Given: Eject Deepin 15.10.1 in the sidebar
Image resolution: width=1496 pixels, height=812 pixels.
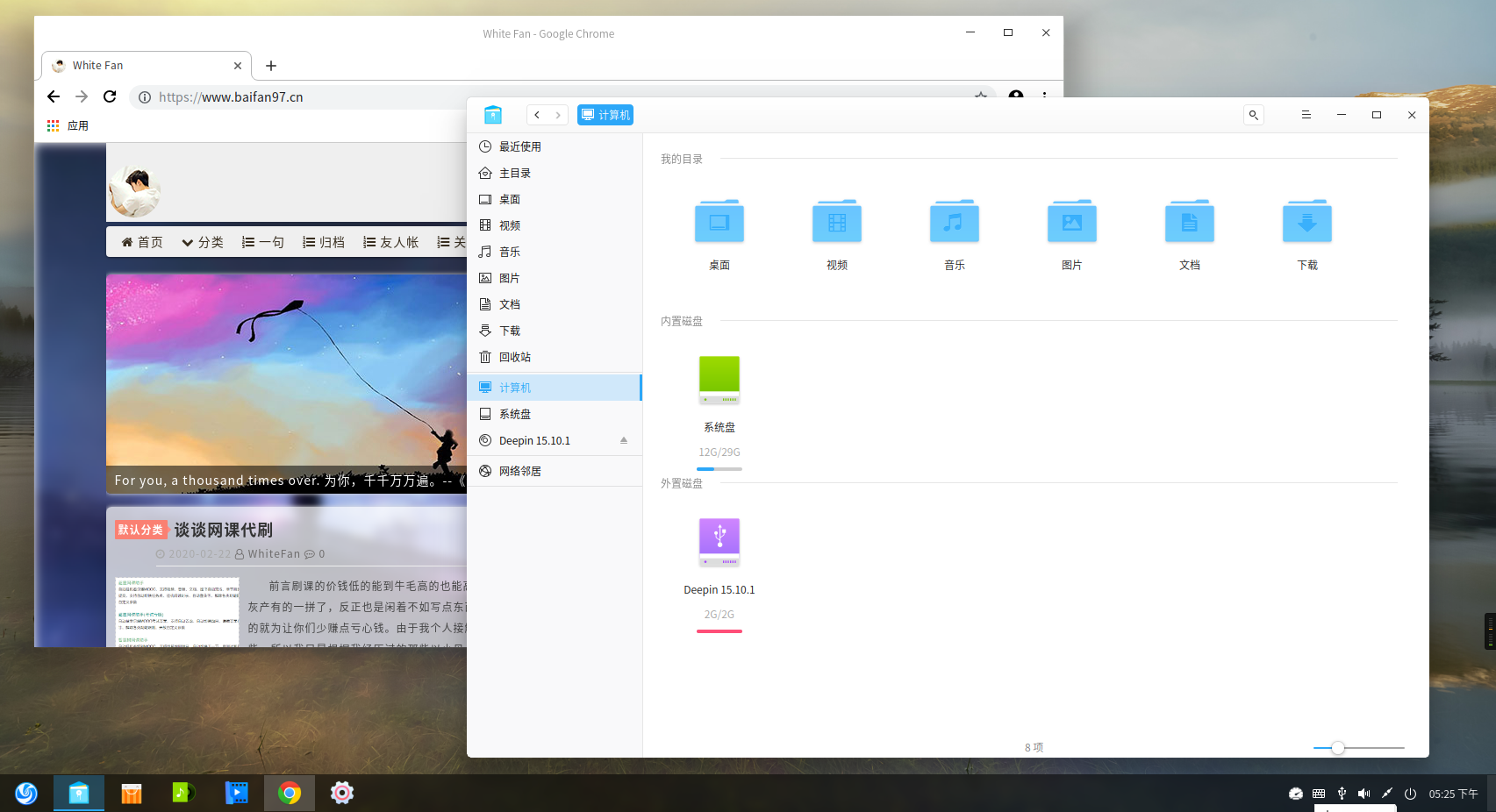Looking at the screenshot, I should pyautogui.click(x=624, y=440).
